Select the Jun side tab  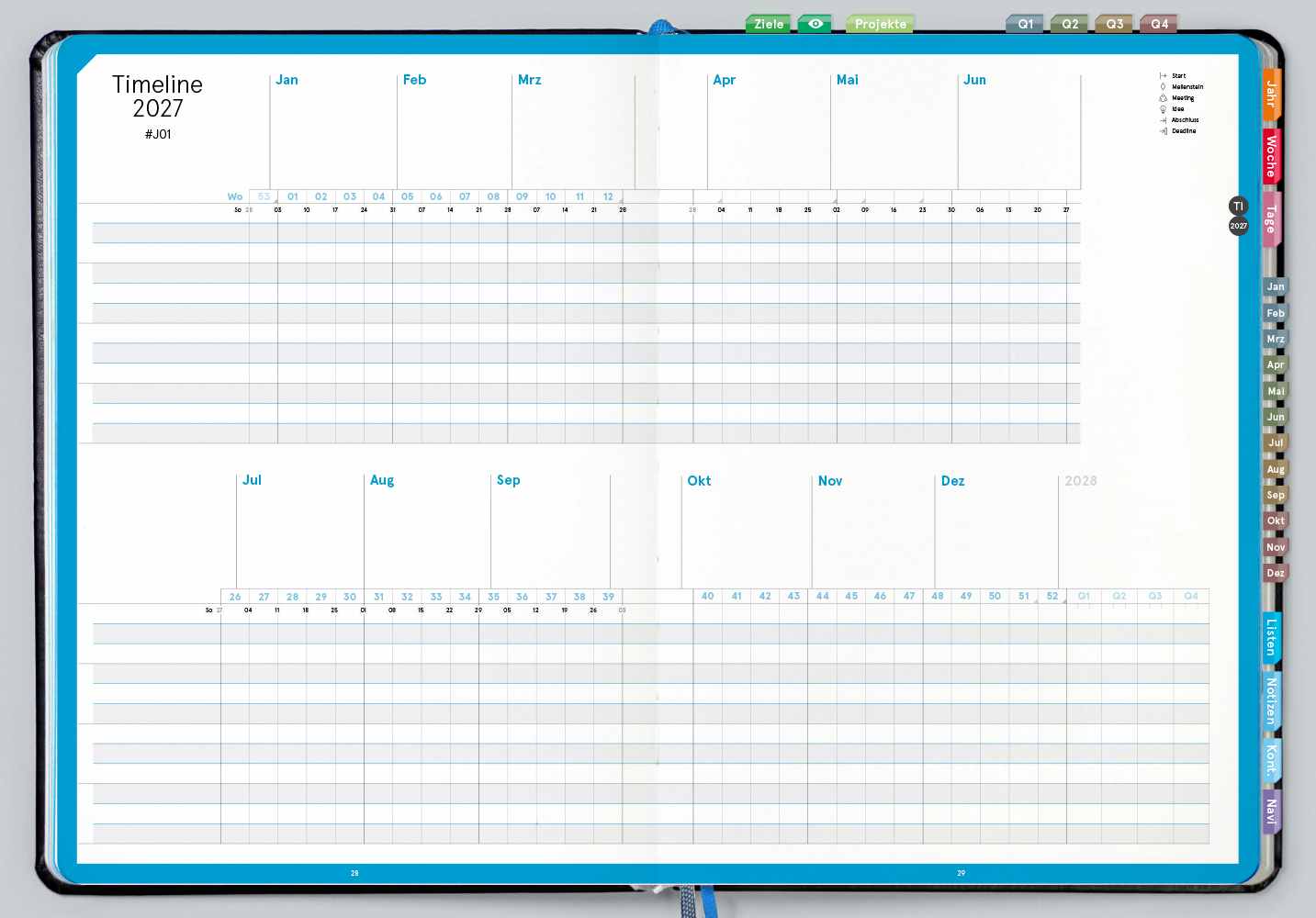coord(1276,417)
